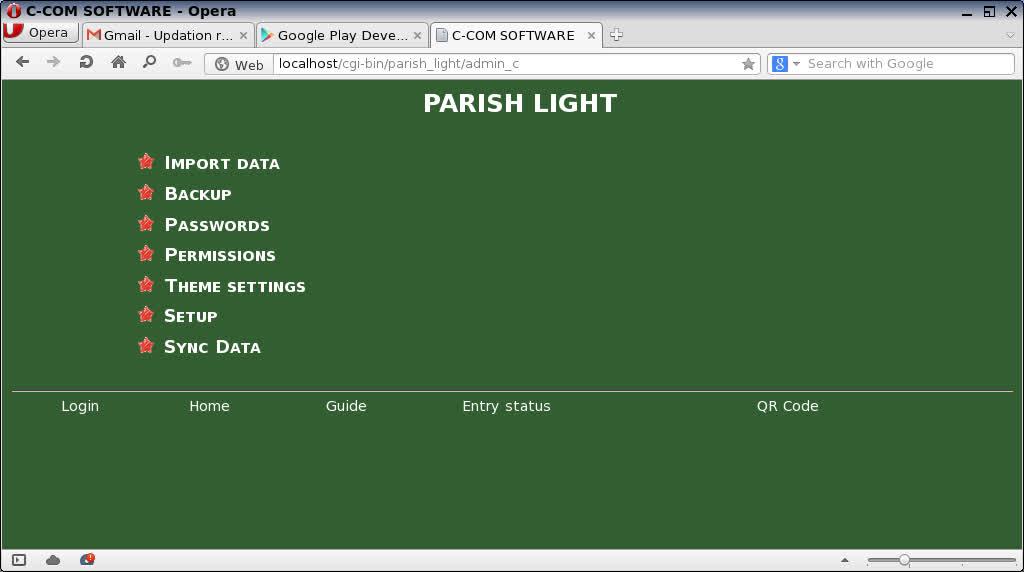Screen dimensions: 1024x572
Task: Close the Gmail tab
Action: click(x=243, y=35)
